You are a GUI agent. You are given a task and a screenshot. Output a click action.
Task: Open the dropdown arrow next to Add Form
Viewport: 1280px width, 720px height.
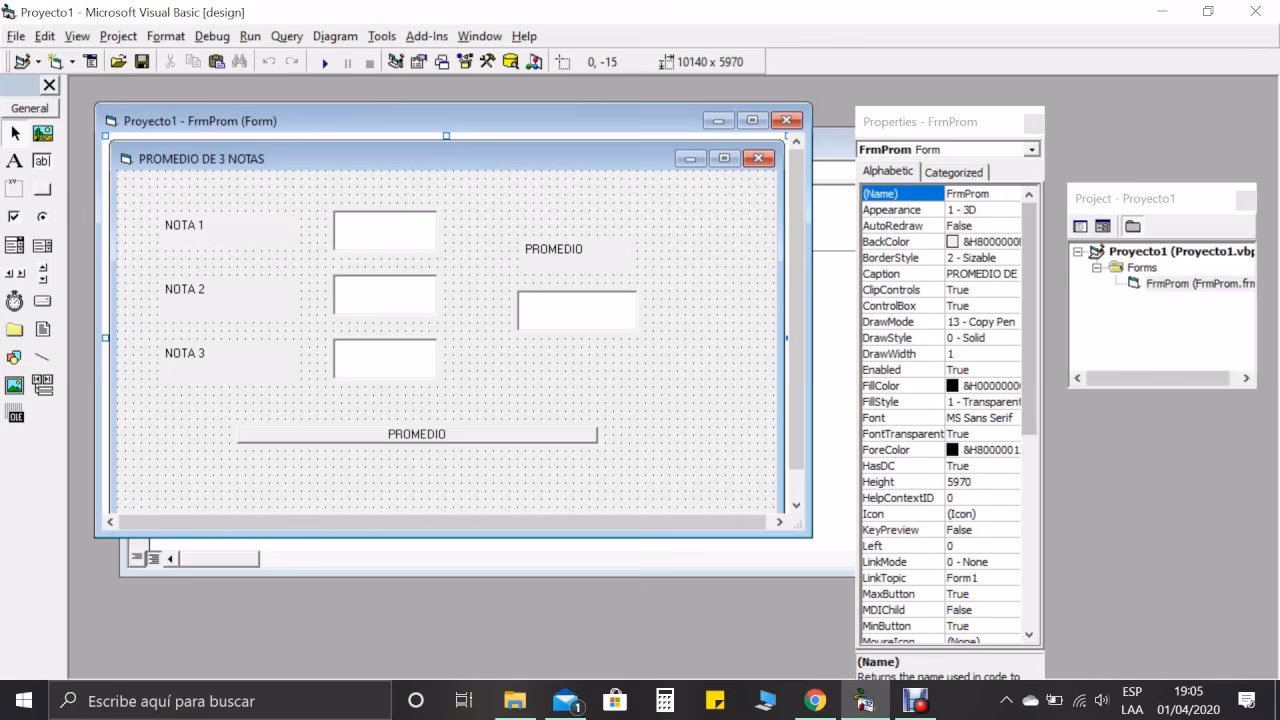click(71, 62)
